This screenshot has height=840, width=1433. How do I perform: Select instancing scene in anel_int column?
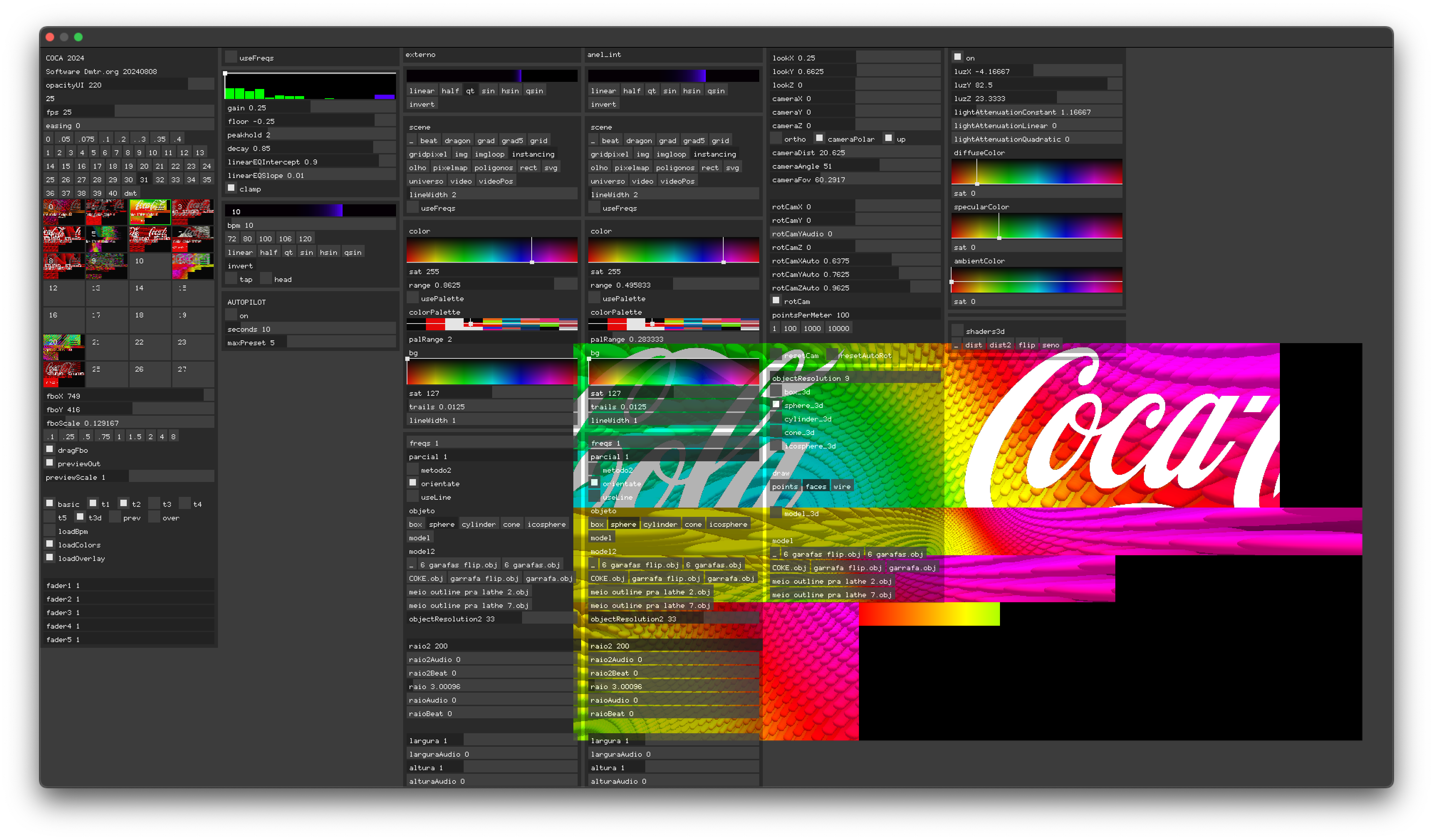pos(715,154)
